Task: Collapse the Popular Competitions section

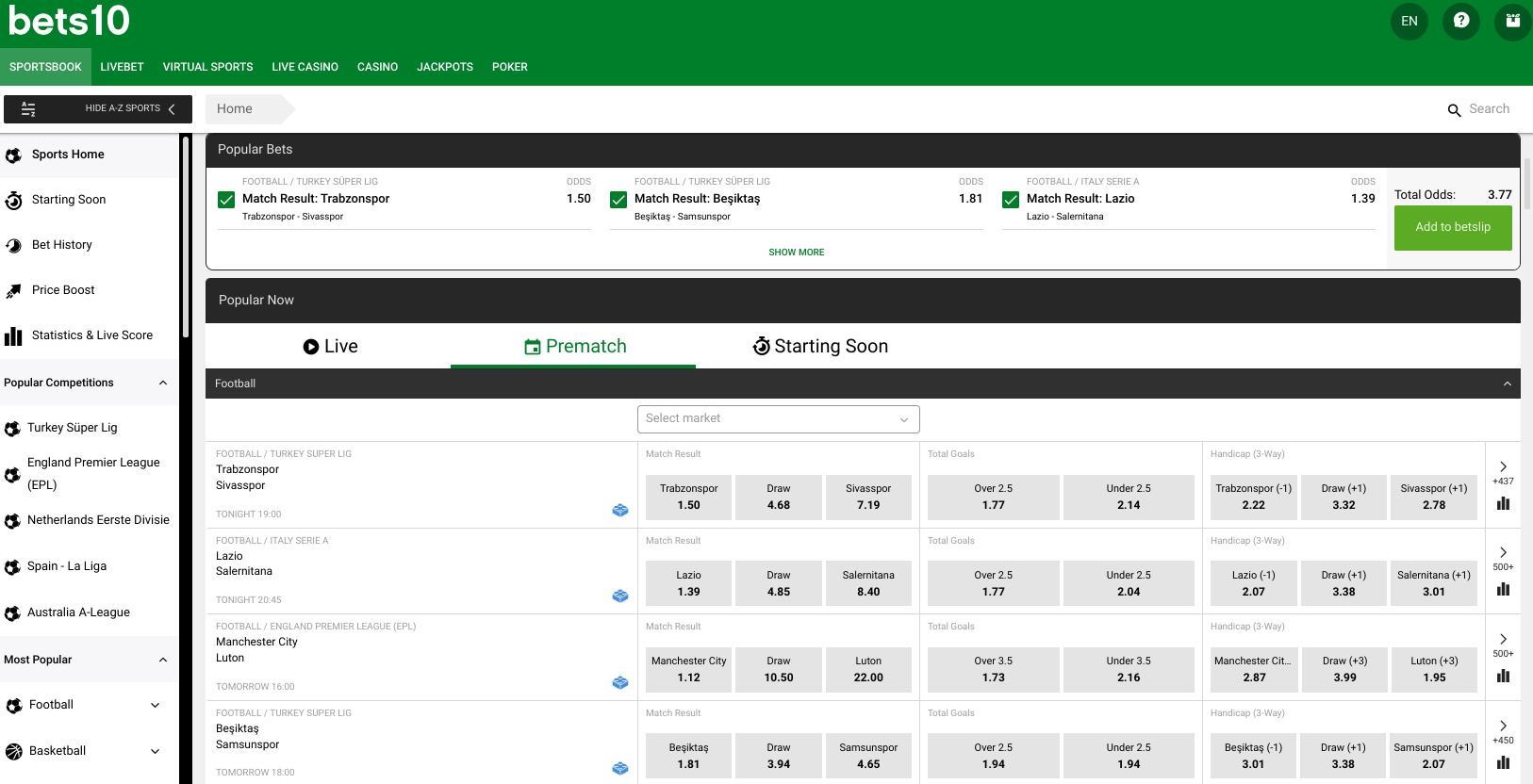Action: (x=163, y=383)
